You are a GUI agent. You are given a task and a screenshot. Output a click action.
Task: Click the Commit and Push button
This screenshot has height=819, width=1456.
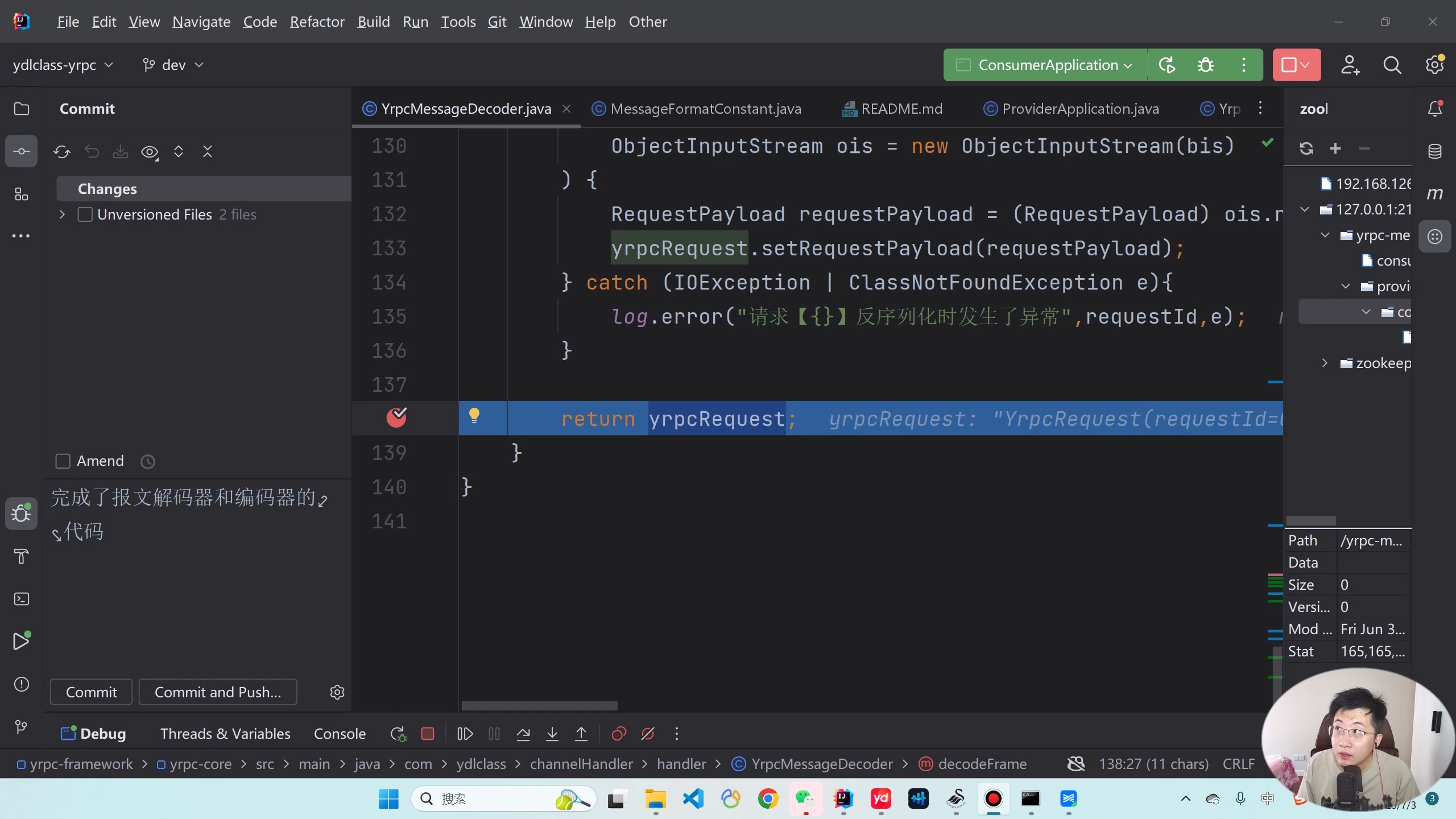click(218, 692)
